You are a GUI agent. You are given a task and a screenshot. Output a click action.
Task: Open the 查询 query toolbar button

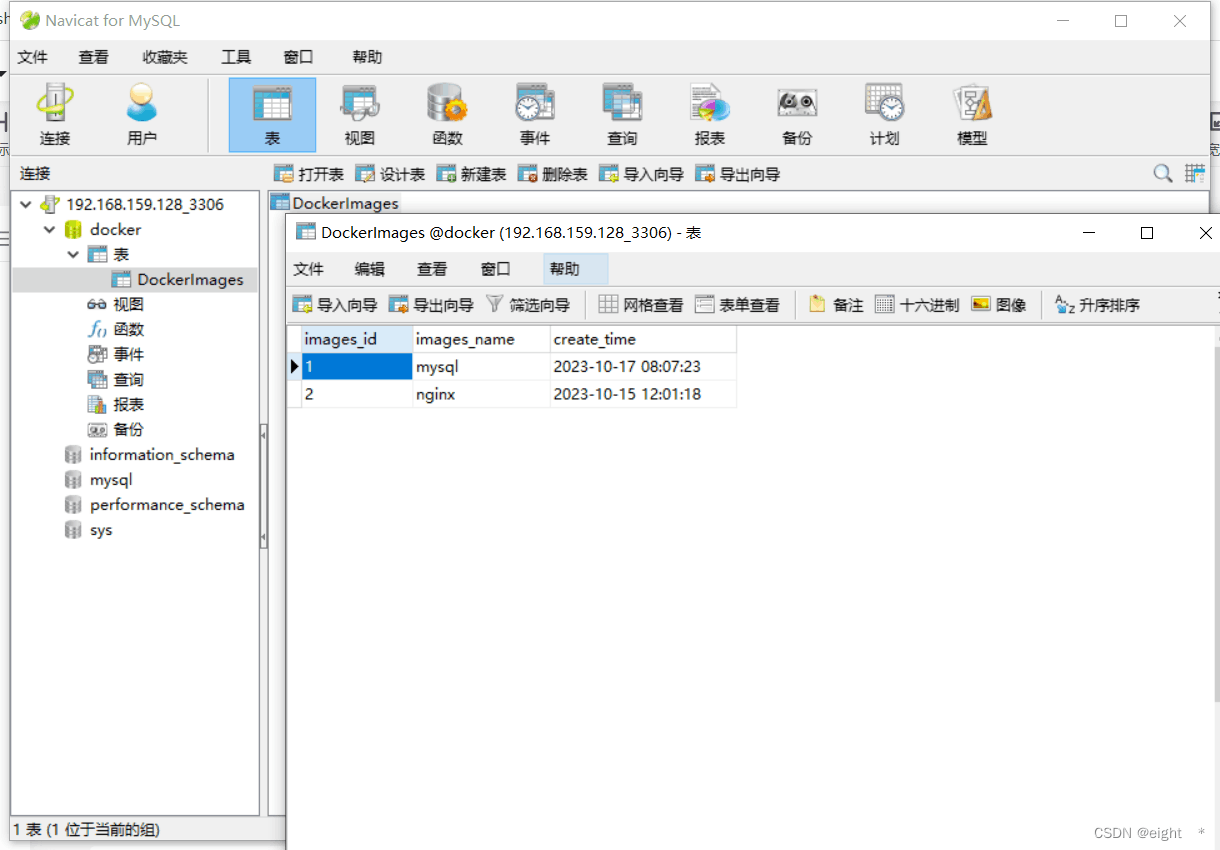(622, 114)
